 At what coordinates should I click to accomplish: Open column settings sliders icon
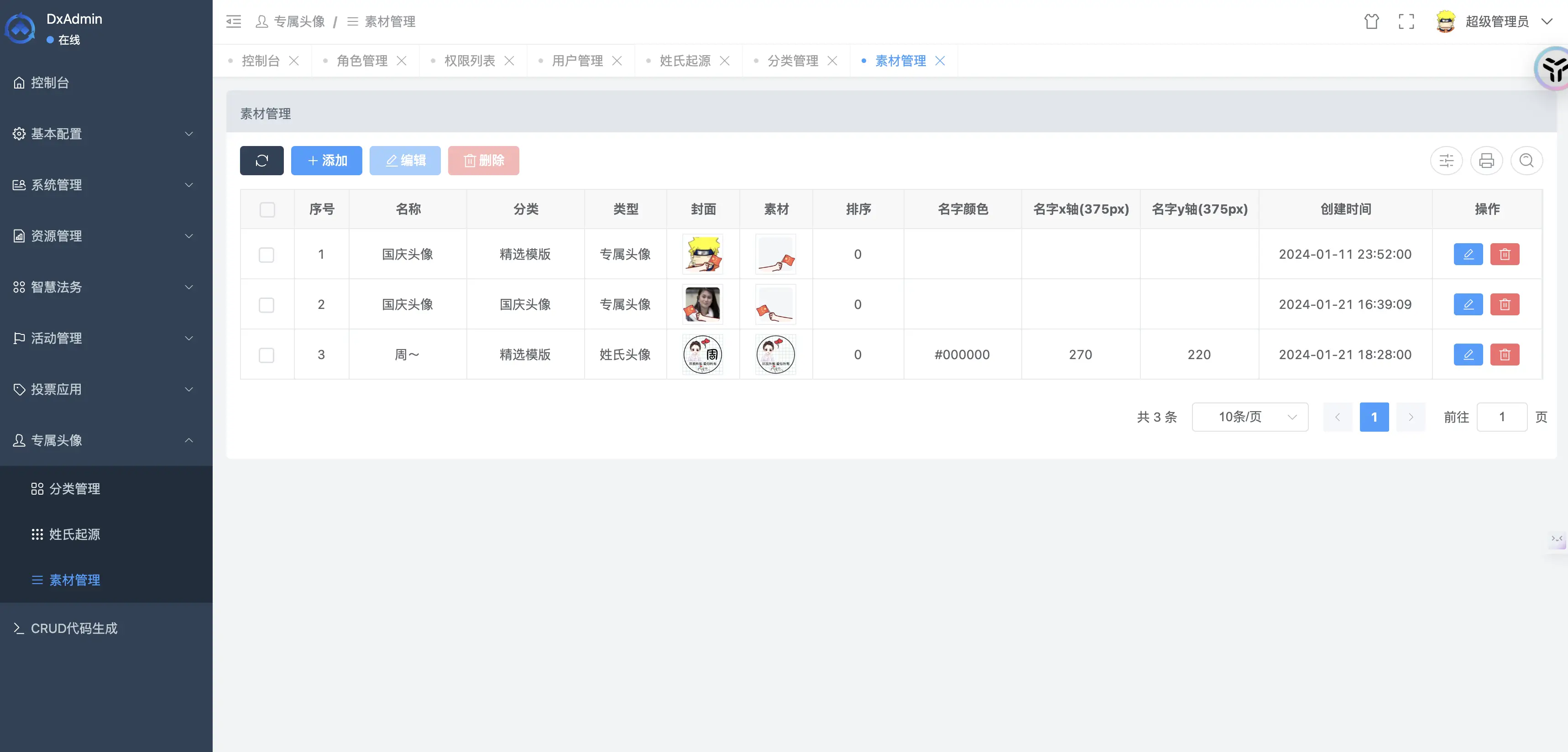[1446, 161]
